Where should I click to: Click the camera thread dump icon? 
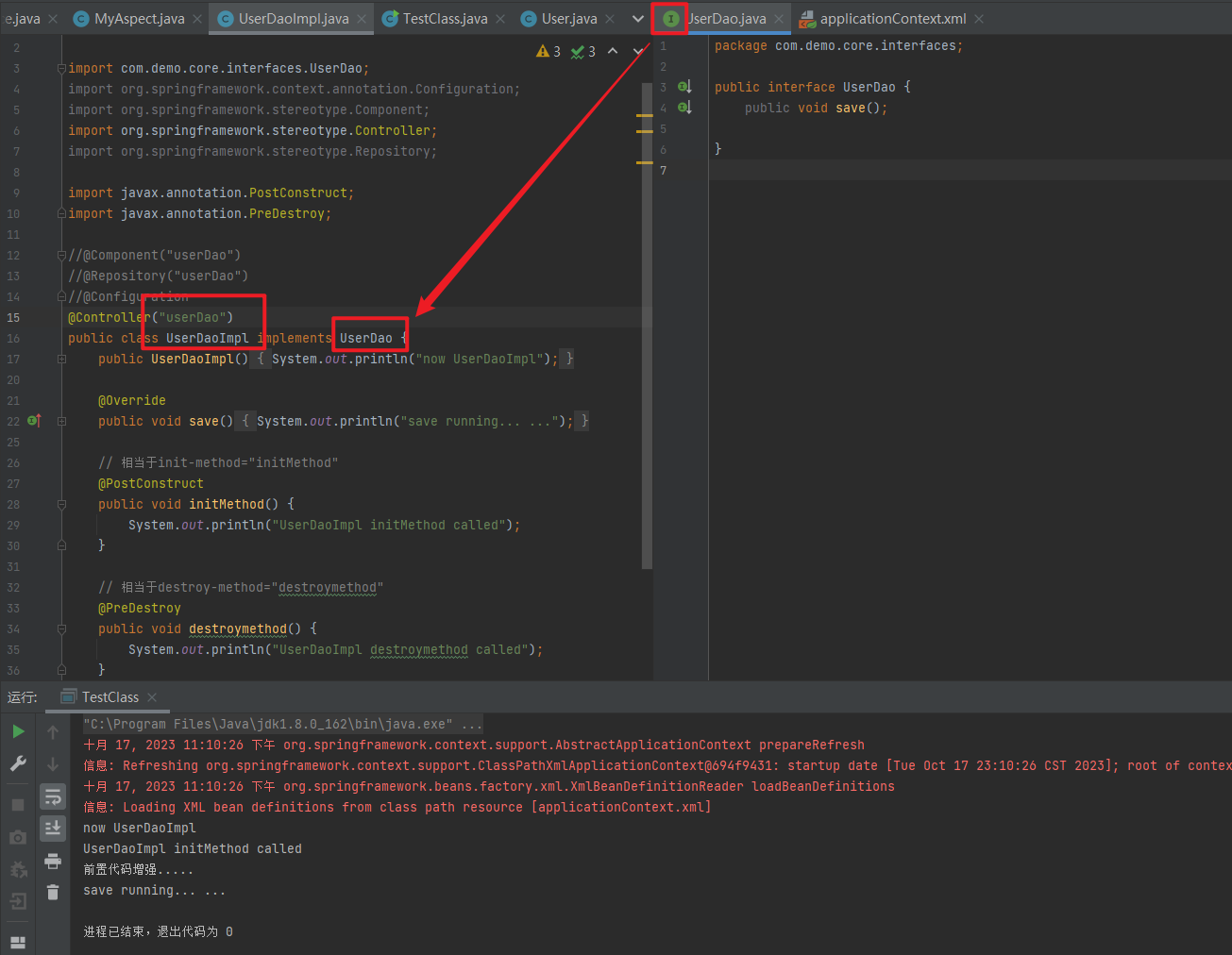(18, 837)
